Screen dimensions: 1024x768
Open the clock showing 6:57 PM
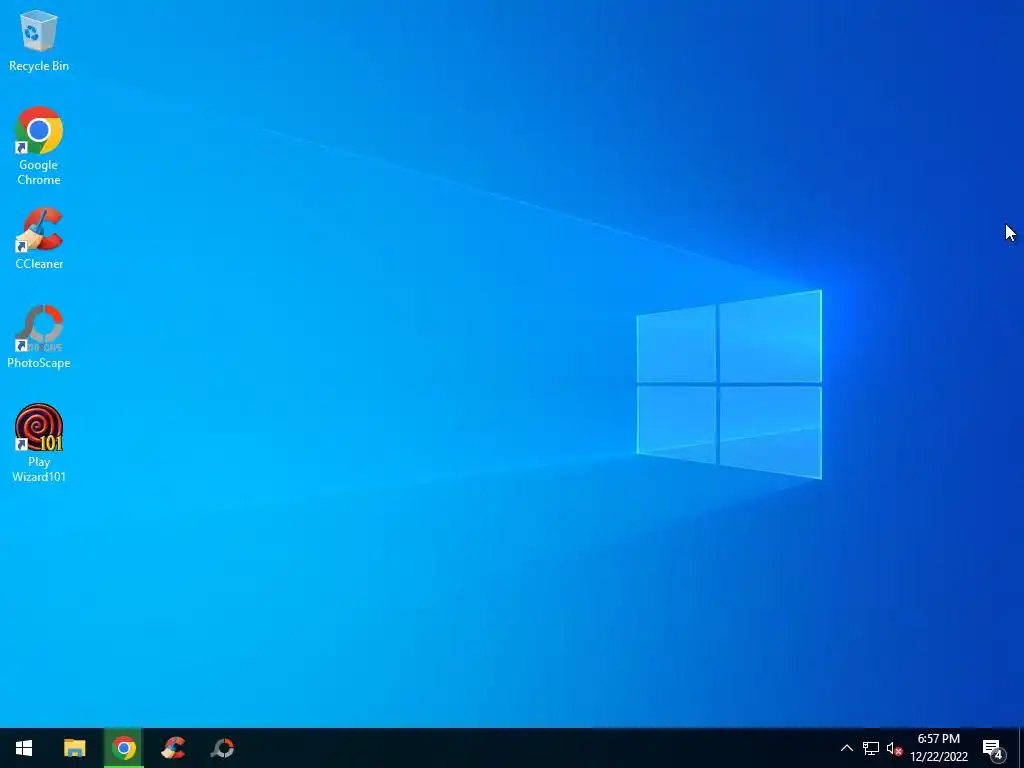tap(938, 748)
